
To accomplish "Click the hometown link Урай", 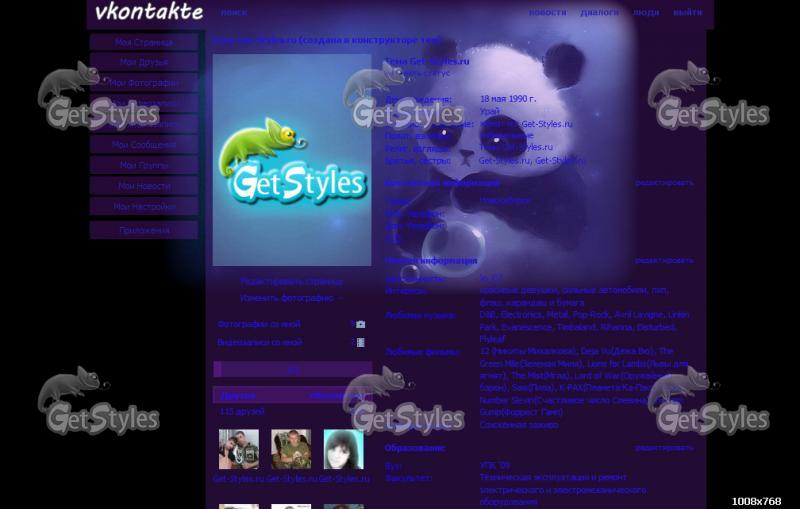I will 489,111.
